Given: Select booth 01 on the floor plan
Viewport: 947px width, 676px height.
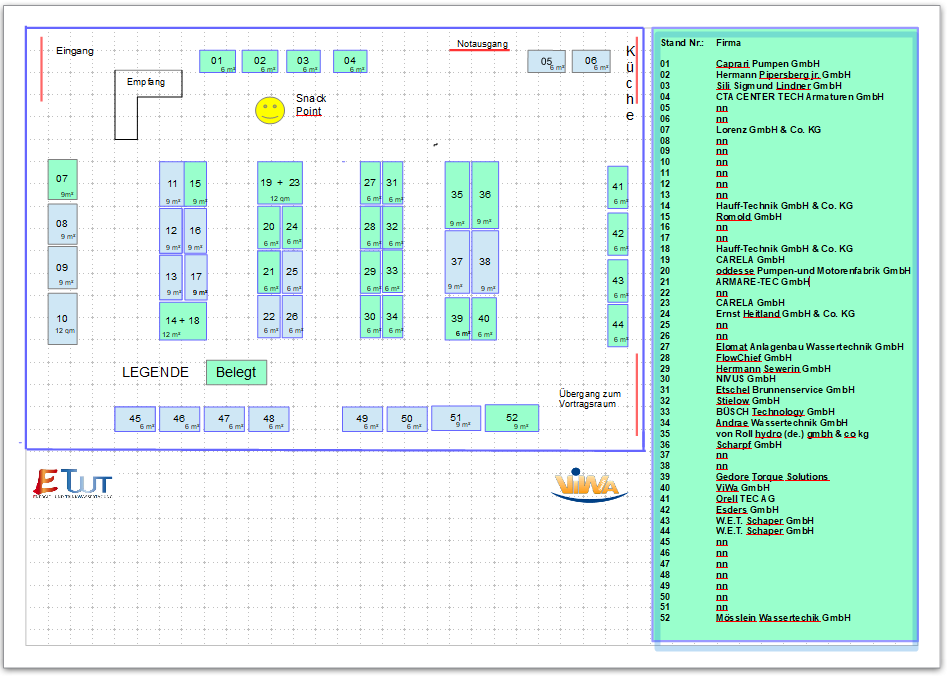Looking at the screenshot, I should (x=217, y=62).
